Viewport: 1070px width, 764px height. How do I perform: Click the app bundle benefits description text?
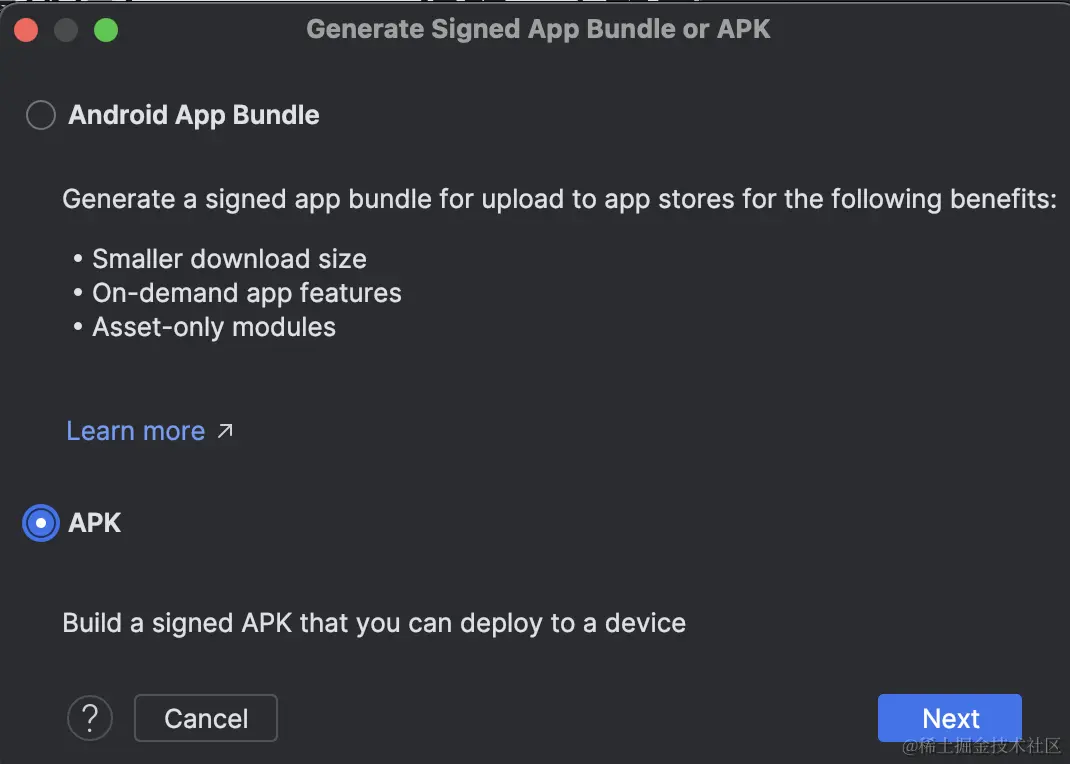click(560, 199)
